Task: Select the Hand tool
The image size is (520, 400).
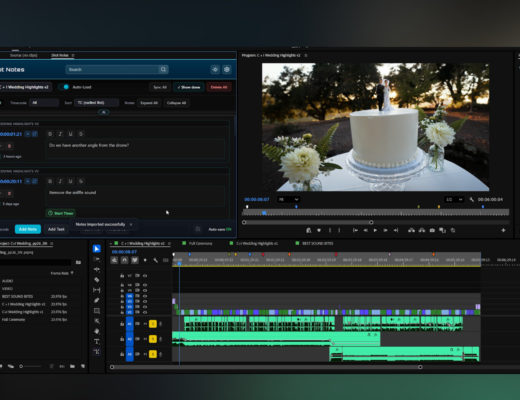Action: pos(97,331)
